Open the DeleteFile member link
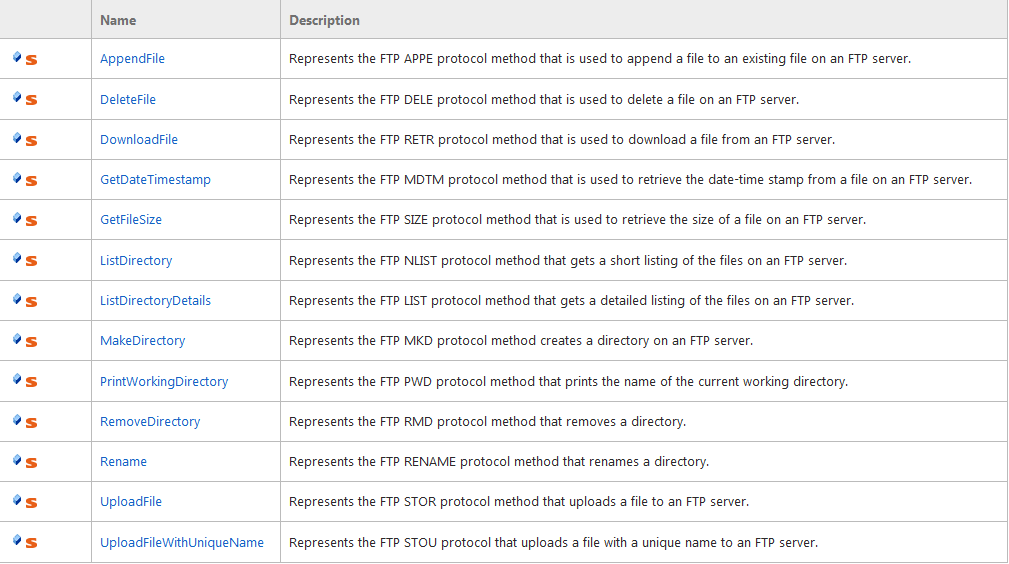This screenshot has width=1009, height=564. (x=128, y=99)
